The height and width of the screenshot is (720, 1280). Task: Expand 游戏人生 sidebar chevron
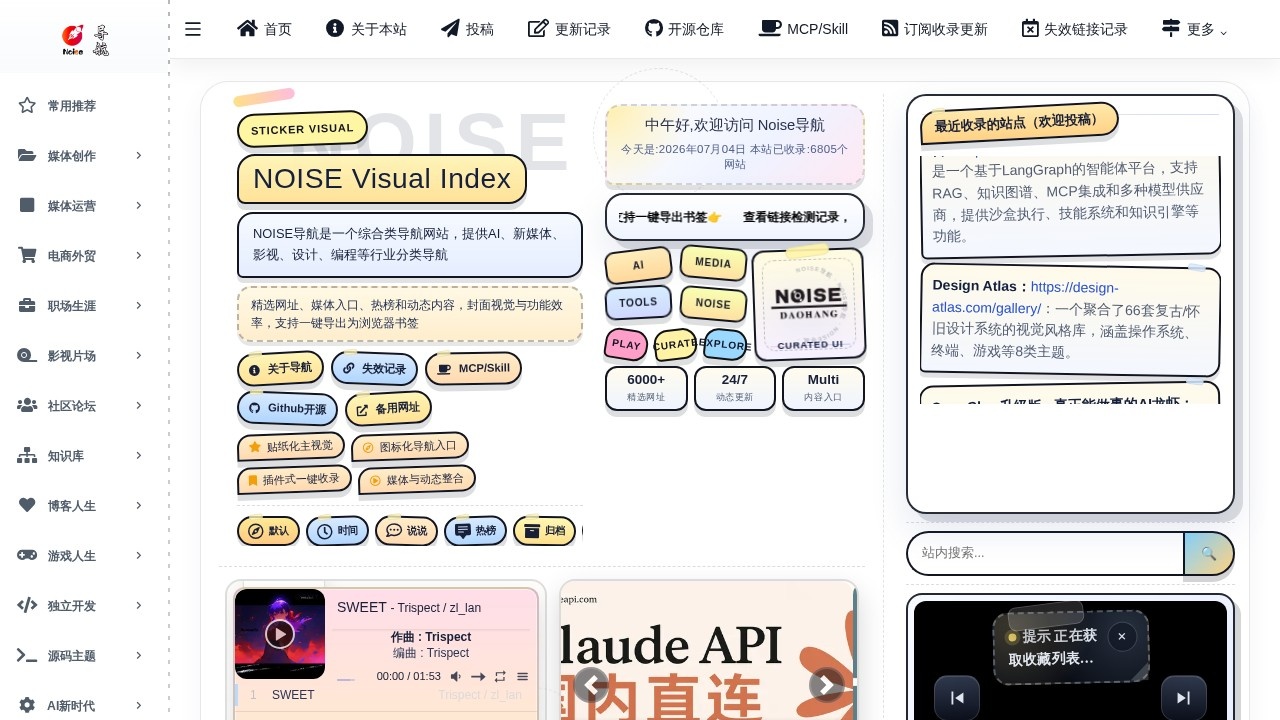(x=139, y=555)
